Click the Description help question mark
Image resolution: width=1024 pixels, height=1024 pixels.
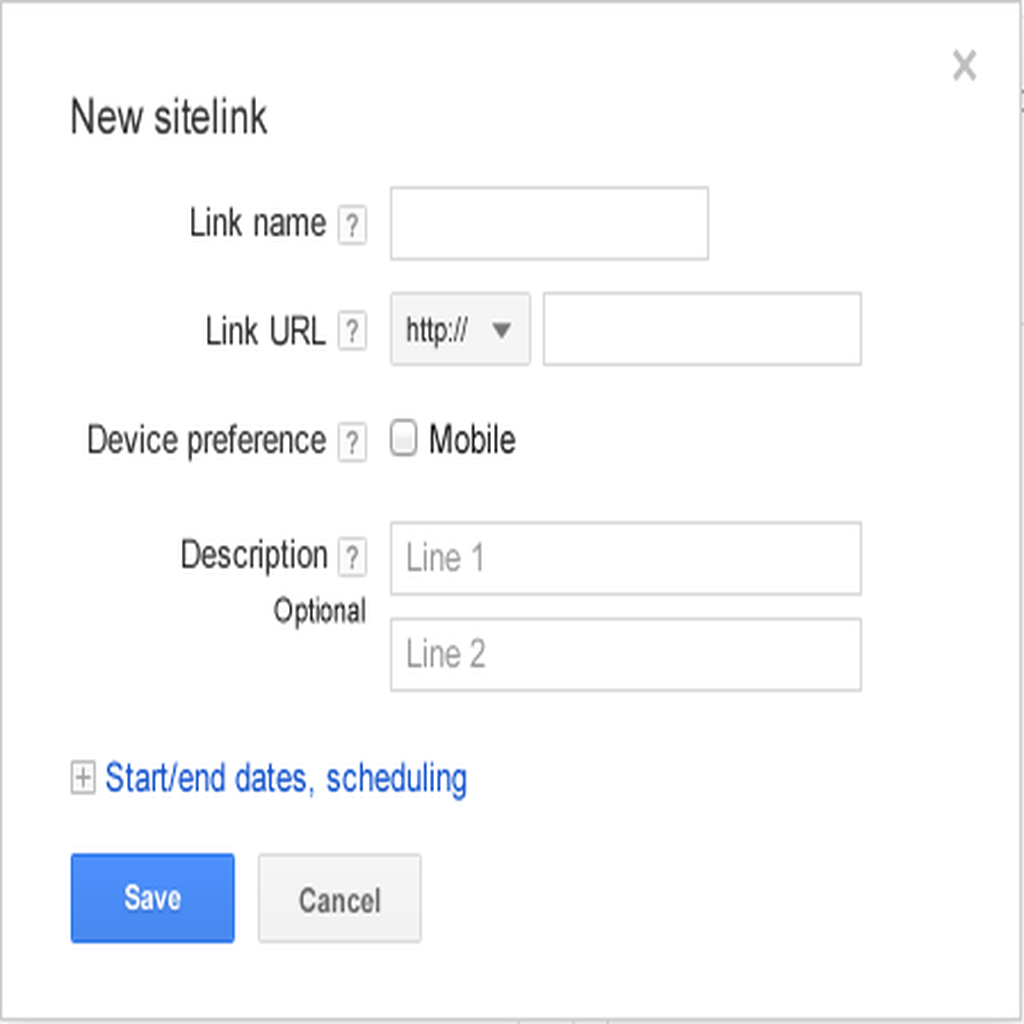click(x=352, y=557)
